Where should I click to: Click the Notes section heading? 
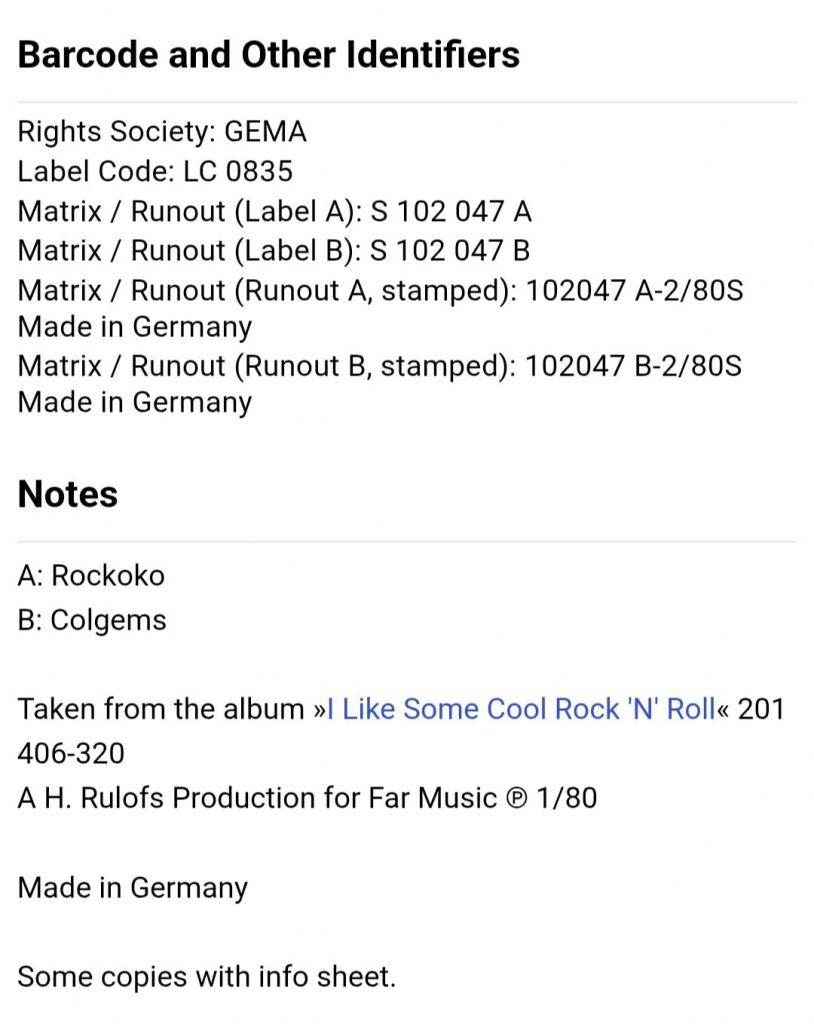68,494
